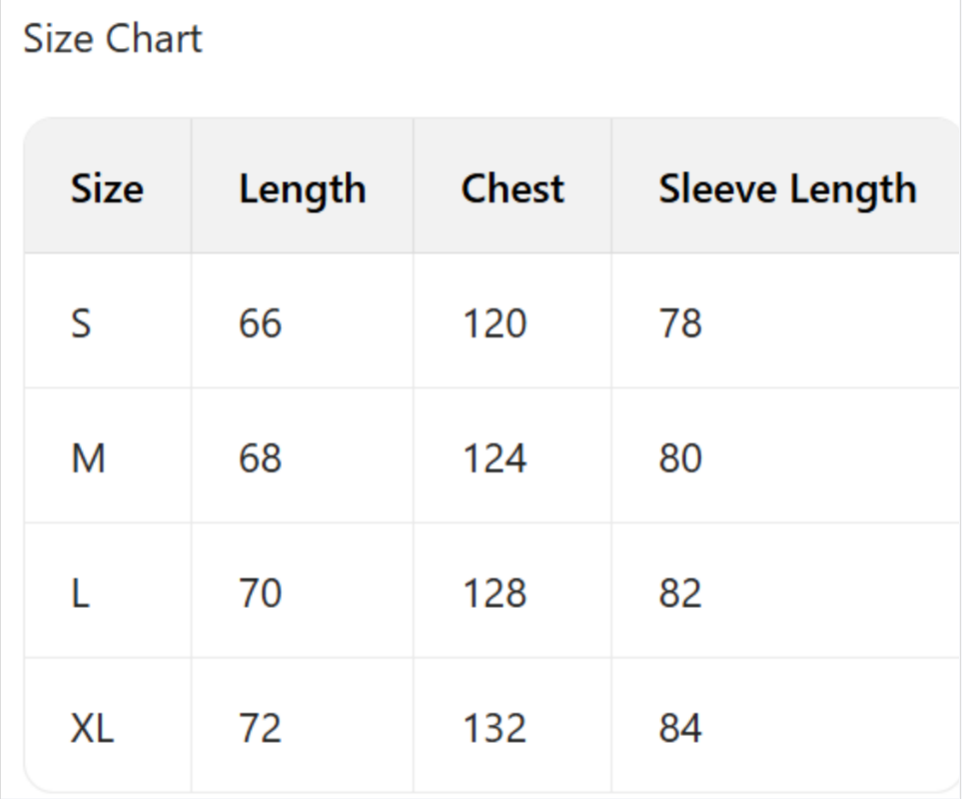Click sleeve length 82 in the L row
The width and height of the screenshot is (962, 799).
(680, 593)
